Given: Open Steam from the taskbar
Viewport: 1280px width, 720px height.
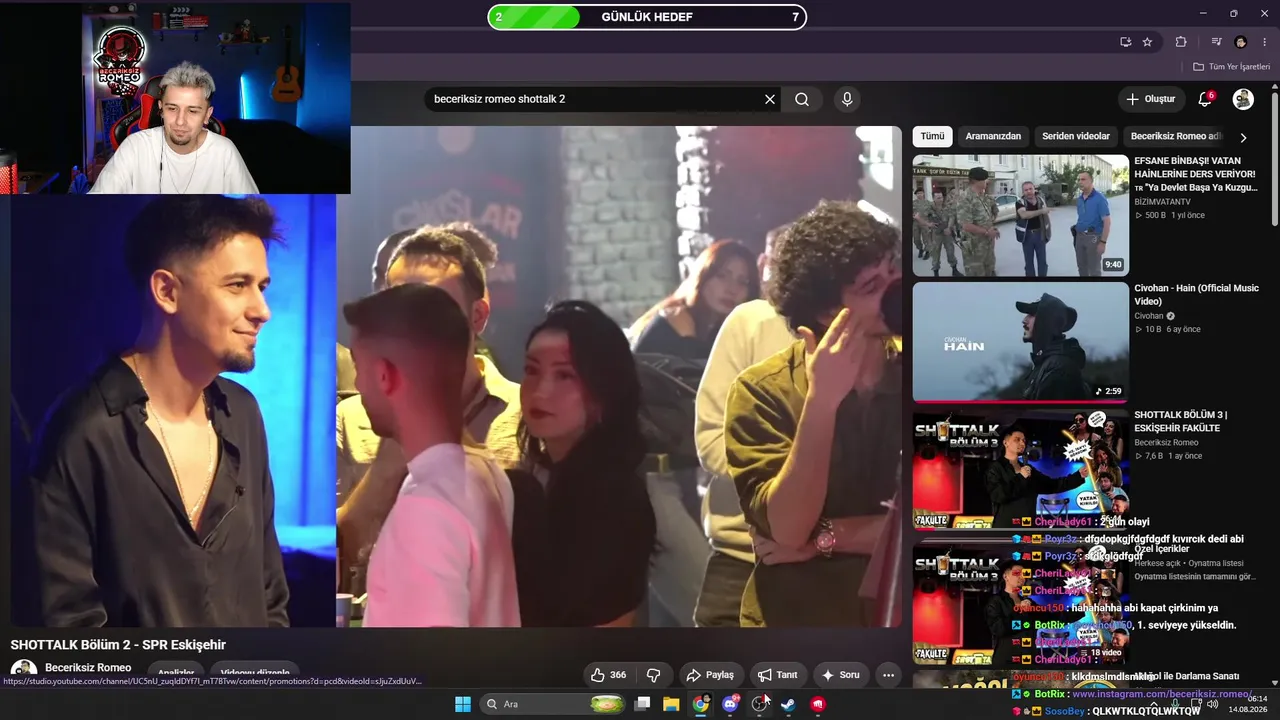Looking at the screenshot, I should 789,704.
